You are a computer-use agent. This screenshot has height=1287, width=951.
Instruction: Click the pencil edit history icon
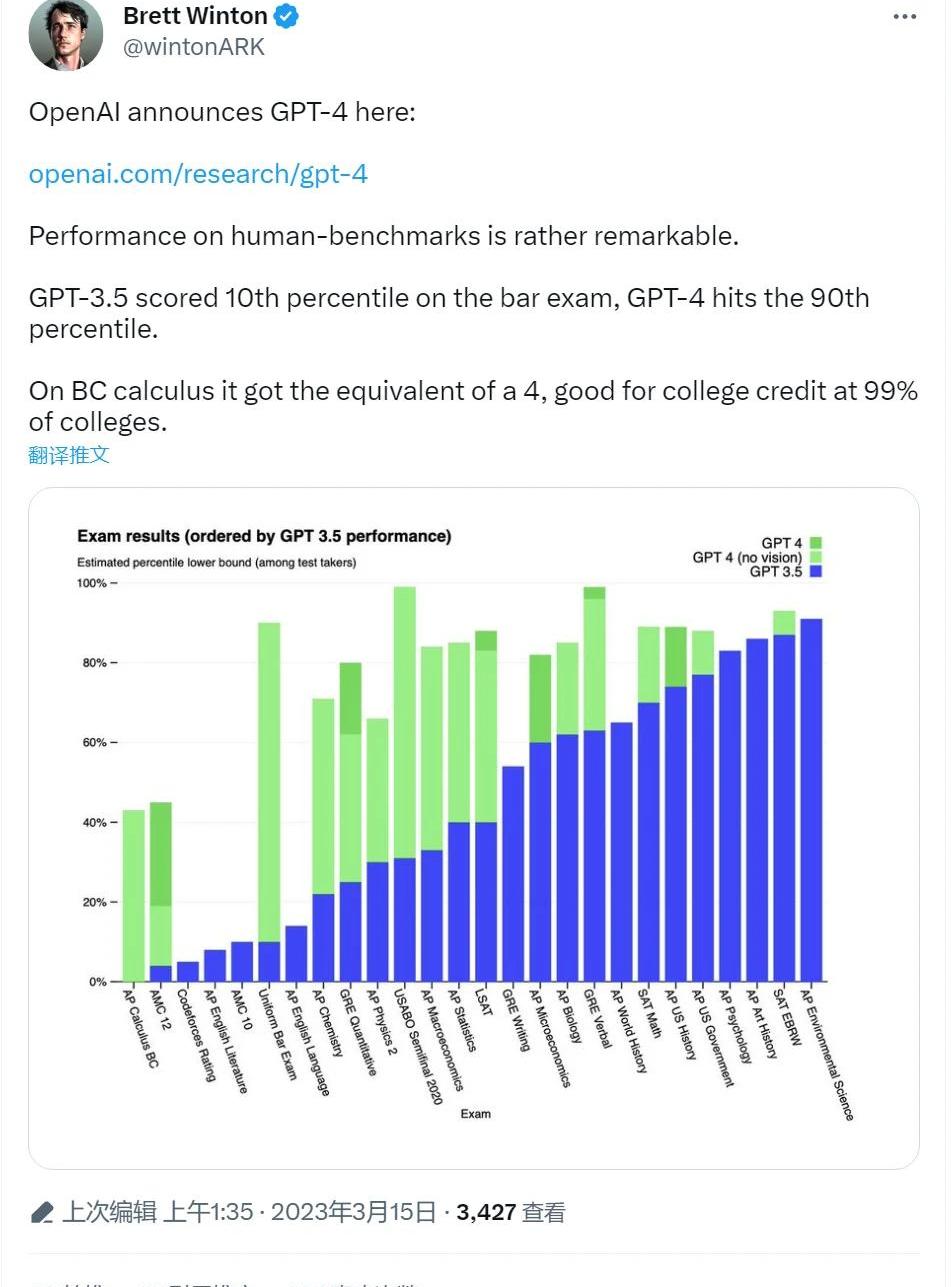[x=42, y=1213]
